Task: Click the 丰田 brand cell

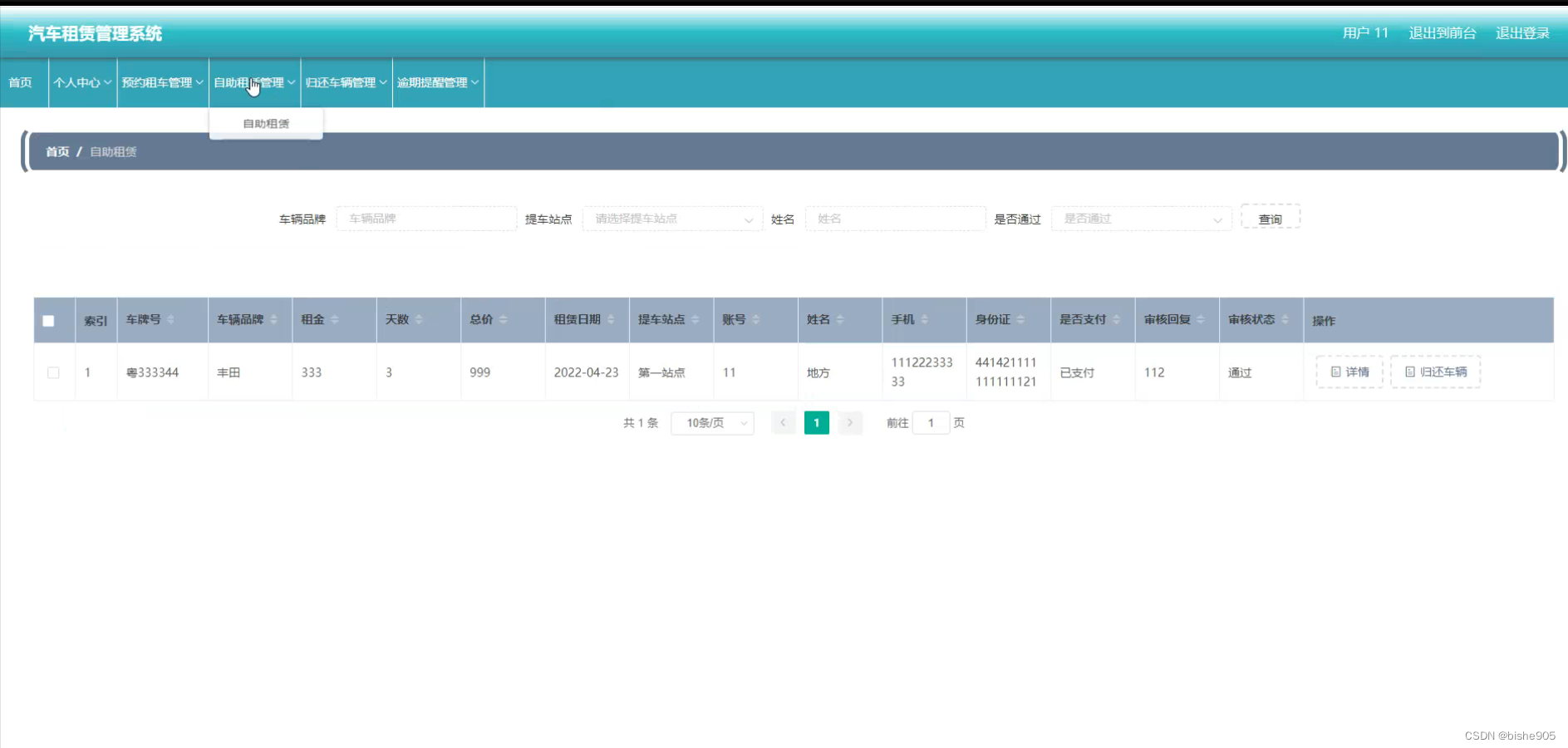Action: pyautogui.click(x=229, y=372)
